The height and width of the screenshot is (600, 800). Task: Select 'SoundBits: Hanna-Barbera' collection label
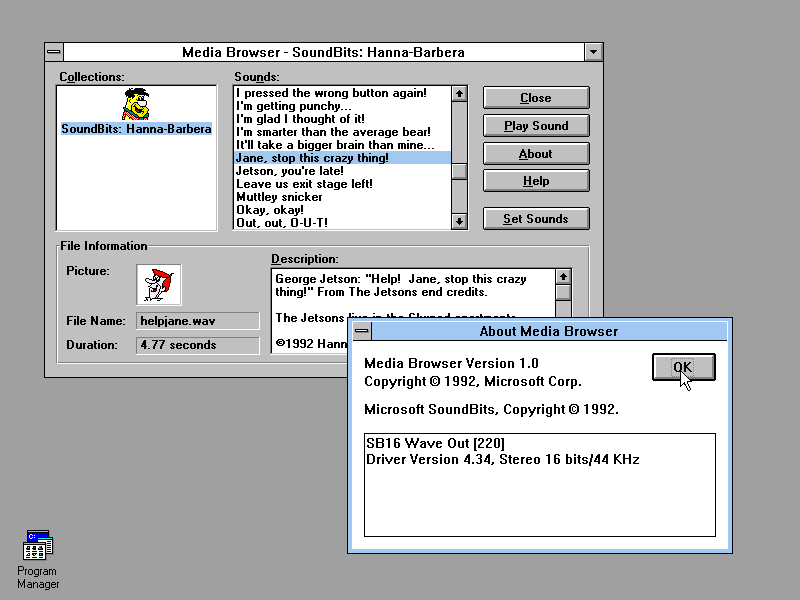pyautogui.click(x=136, y=129)
